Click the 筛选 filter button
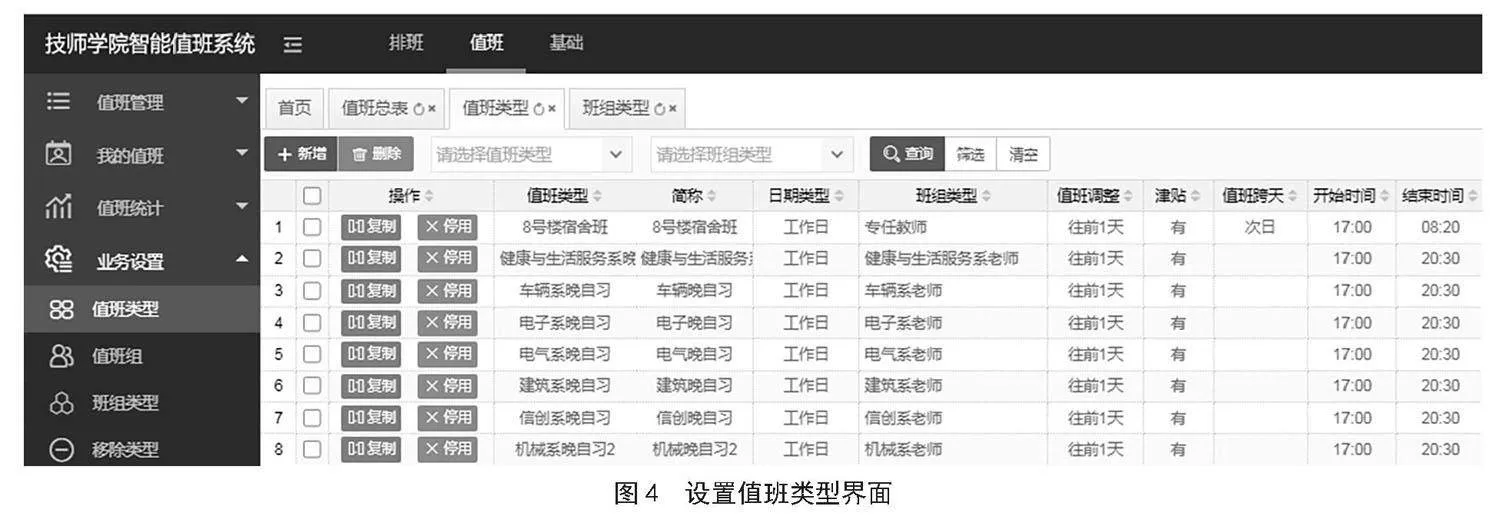Screen dimensions: 1500x526 [971, 154]
